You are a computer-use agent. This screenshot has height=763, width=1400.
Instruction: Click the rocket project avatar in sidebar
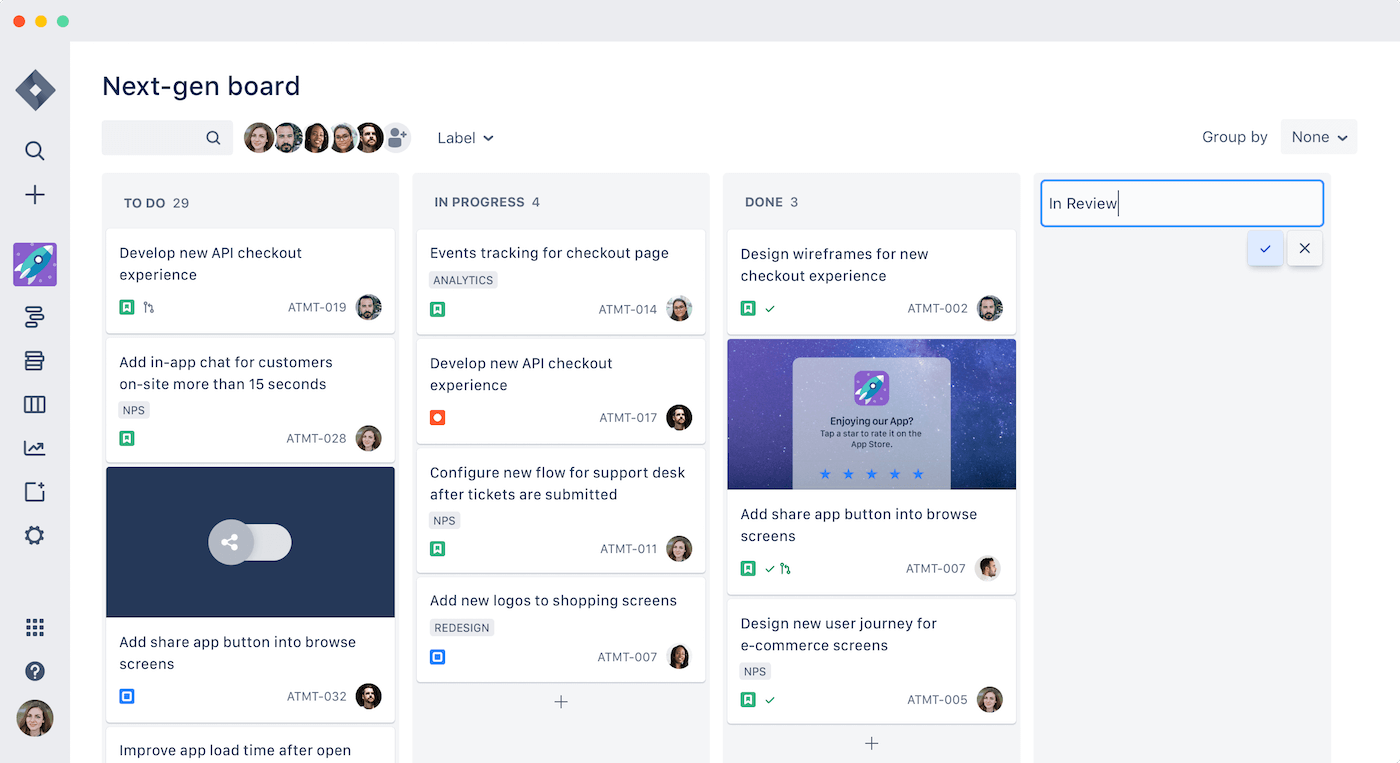[34, 264]
